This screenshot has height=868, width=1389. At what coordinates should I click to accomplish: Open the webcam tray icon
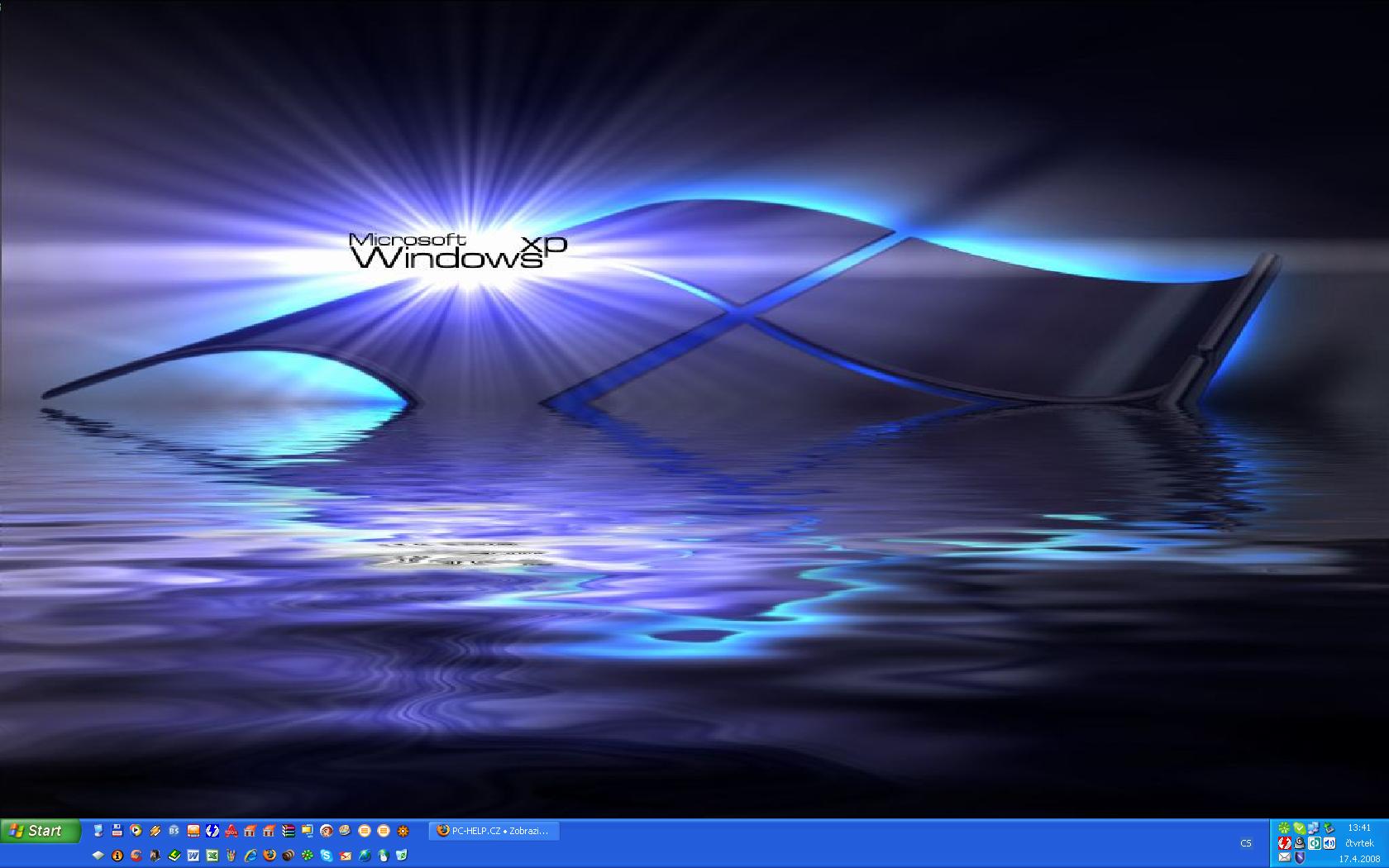(x=1300, y=843)
